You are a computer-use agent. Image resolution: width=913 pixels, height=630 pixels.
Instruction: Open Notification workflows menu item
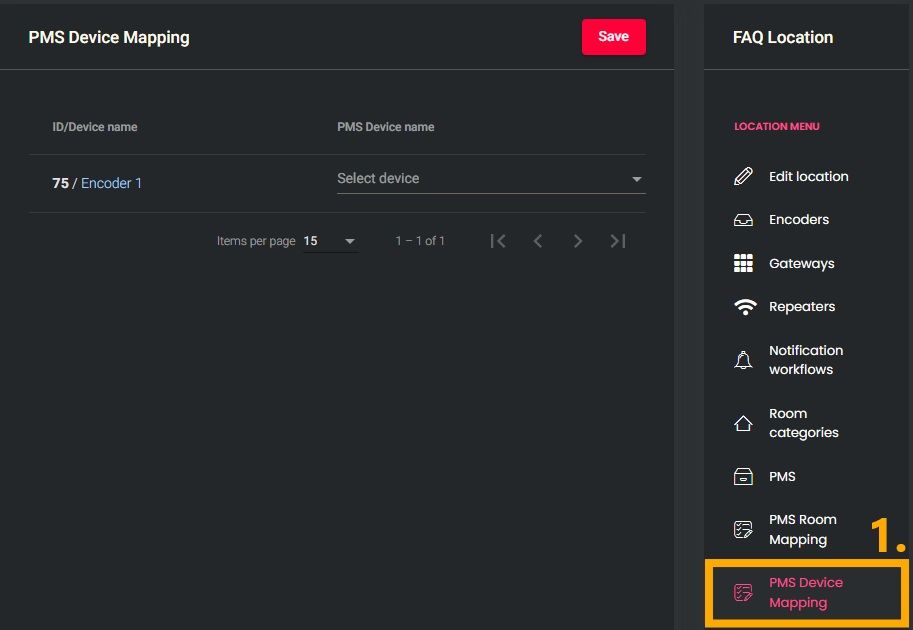[x=806, y=360]
